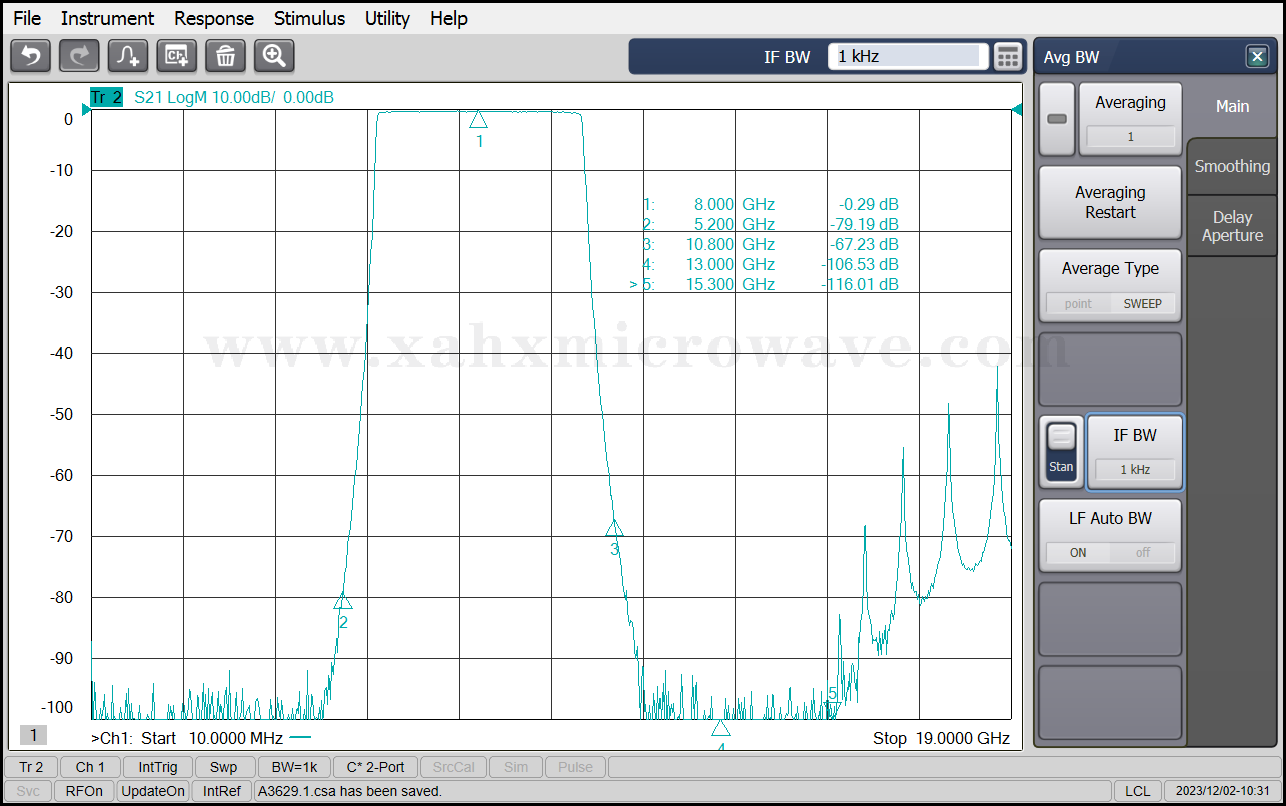Click the magnifier zoom icon

point(274,56)
